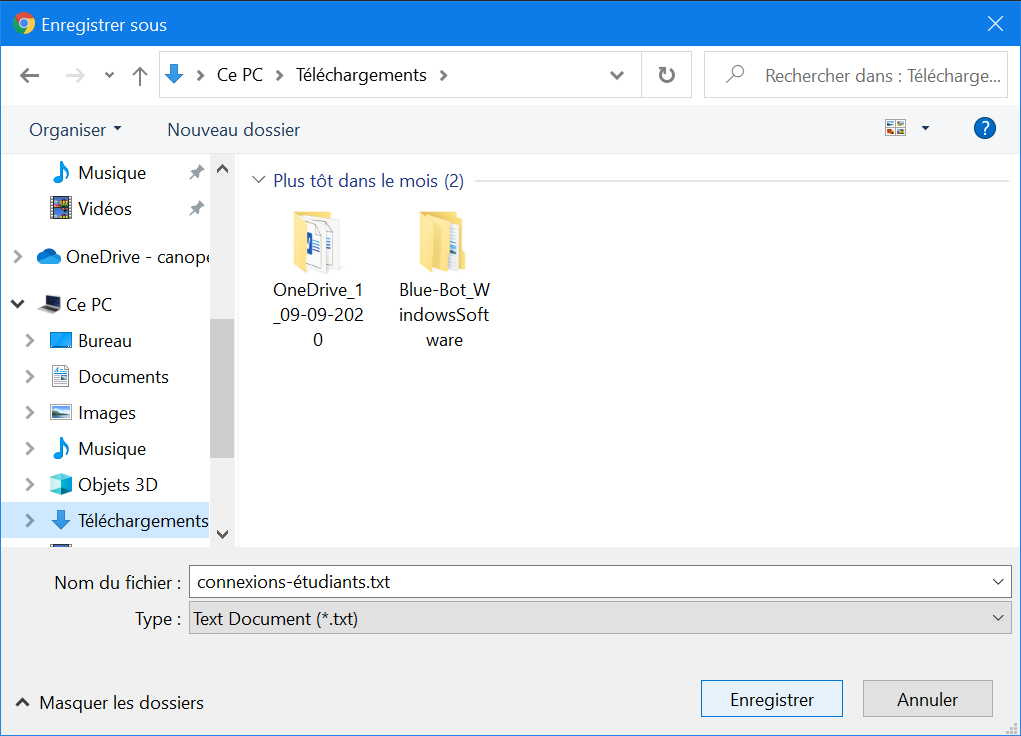Expand the OneDrive tree node

(18, 257)
